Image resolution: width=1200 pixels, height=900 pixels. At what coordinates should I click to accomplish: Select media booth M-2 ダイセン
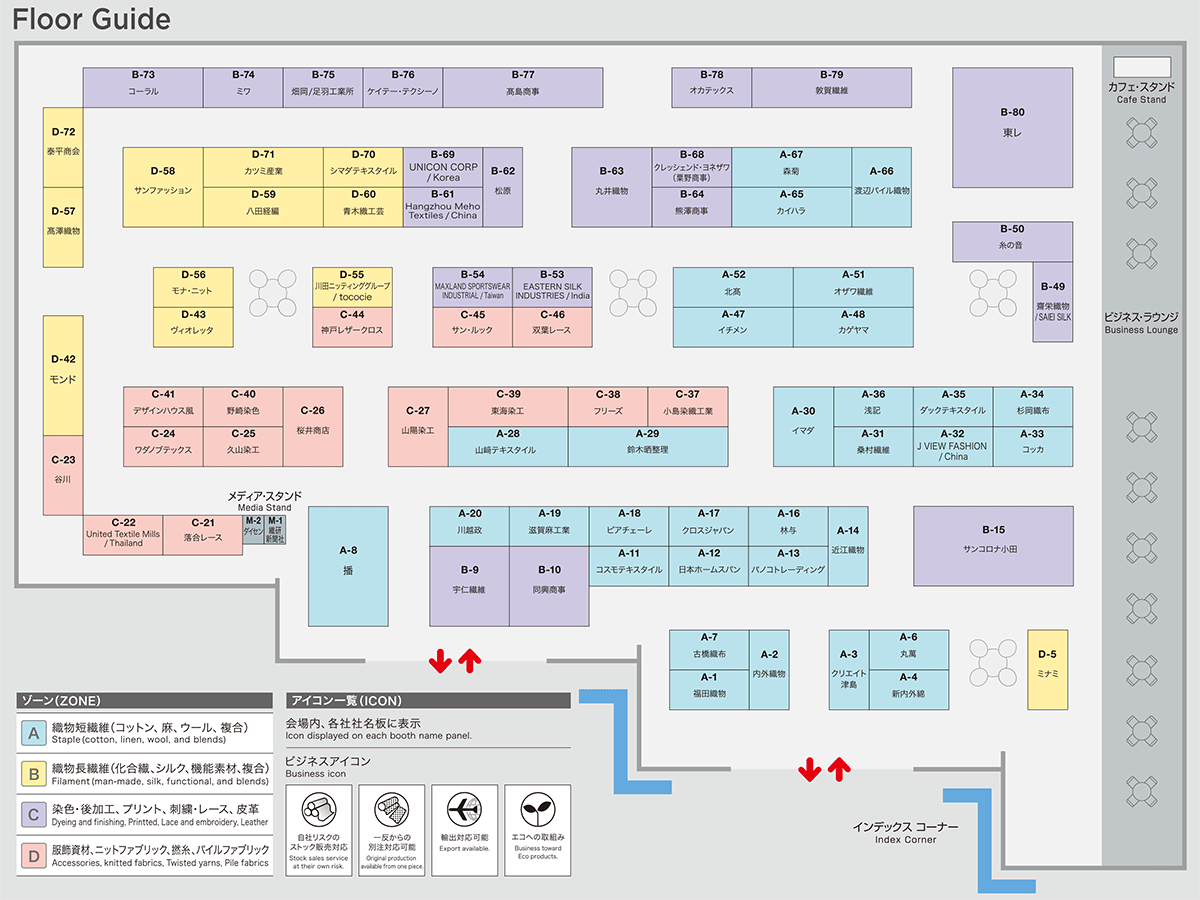tap(254, 530)
